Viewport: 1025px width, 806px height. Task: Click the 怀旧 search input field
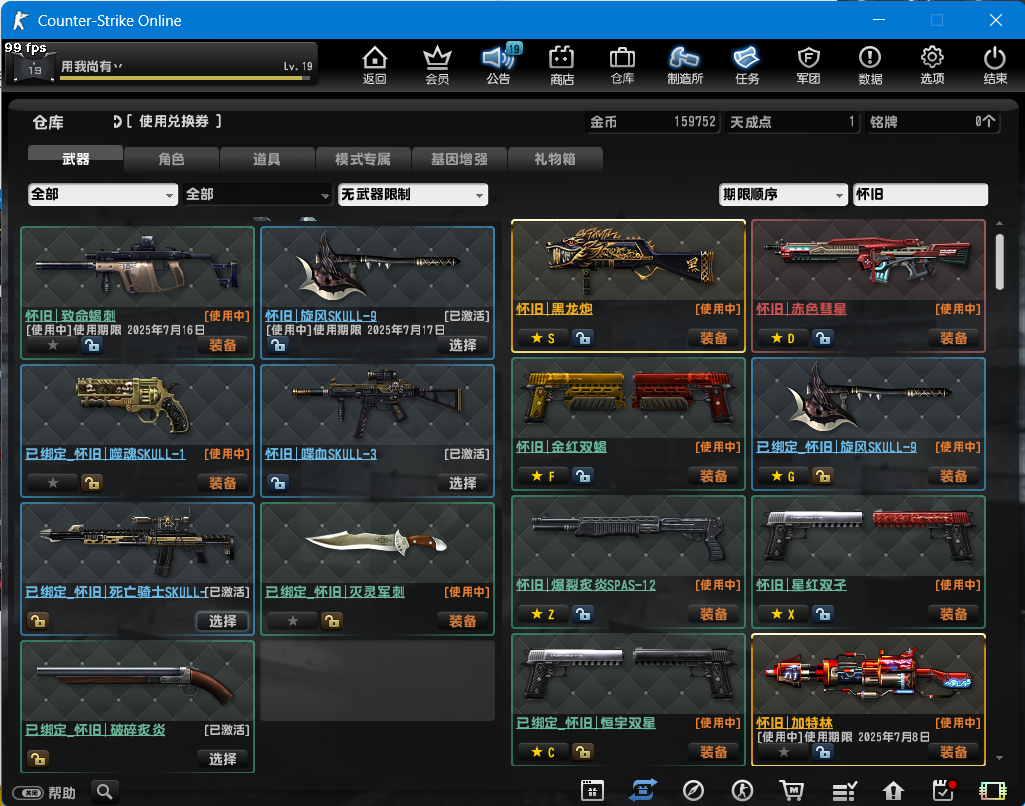click(920, 194)
